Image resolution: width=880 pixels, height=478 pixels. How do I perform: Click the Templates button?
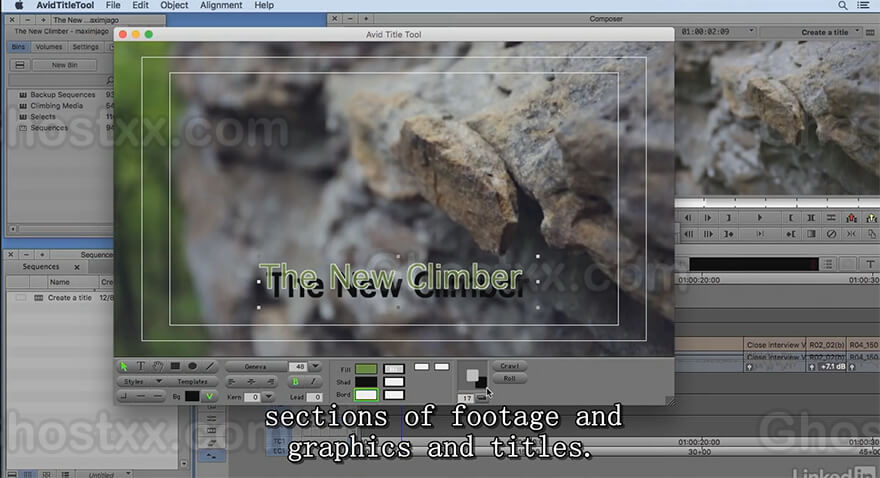[192, 382]
